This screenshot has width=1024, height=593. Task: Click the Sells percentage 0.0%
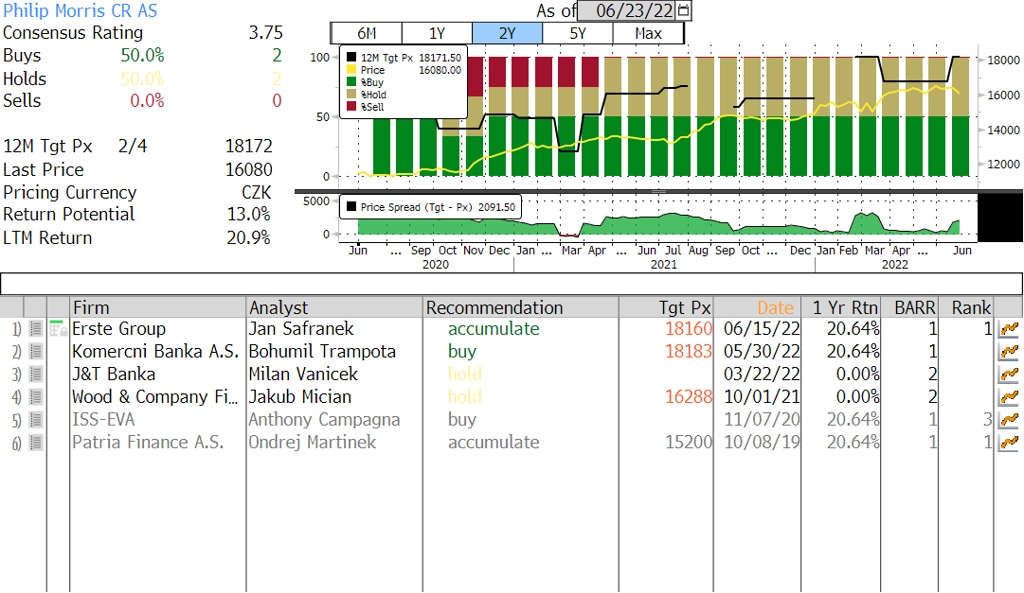(147, 101)
